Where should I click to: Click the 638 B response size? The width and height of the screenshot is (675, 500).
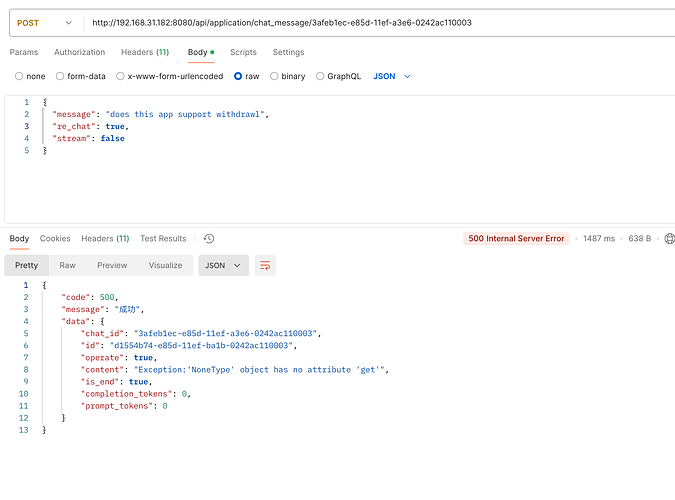(x=640, y=239)
